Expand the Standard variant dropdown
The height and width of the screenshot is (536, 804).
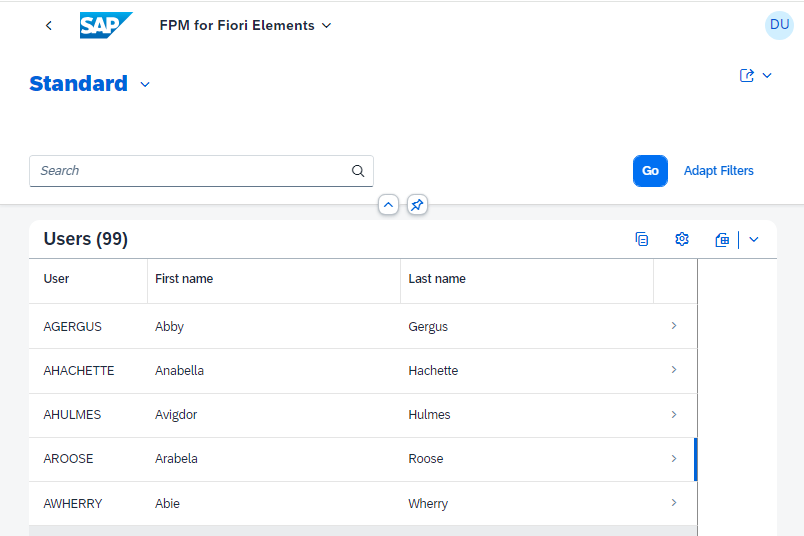145,85
